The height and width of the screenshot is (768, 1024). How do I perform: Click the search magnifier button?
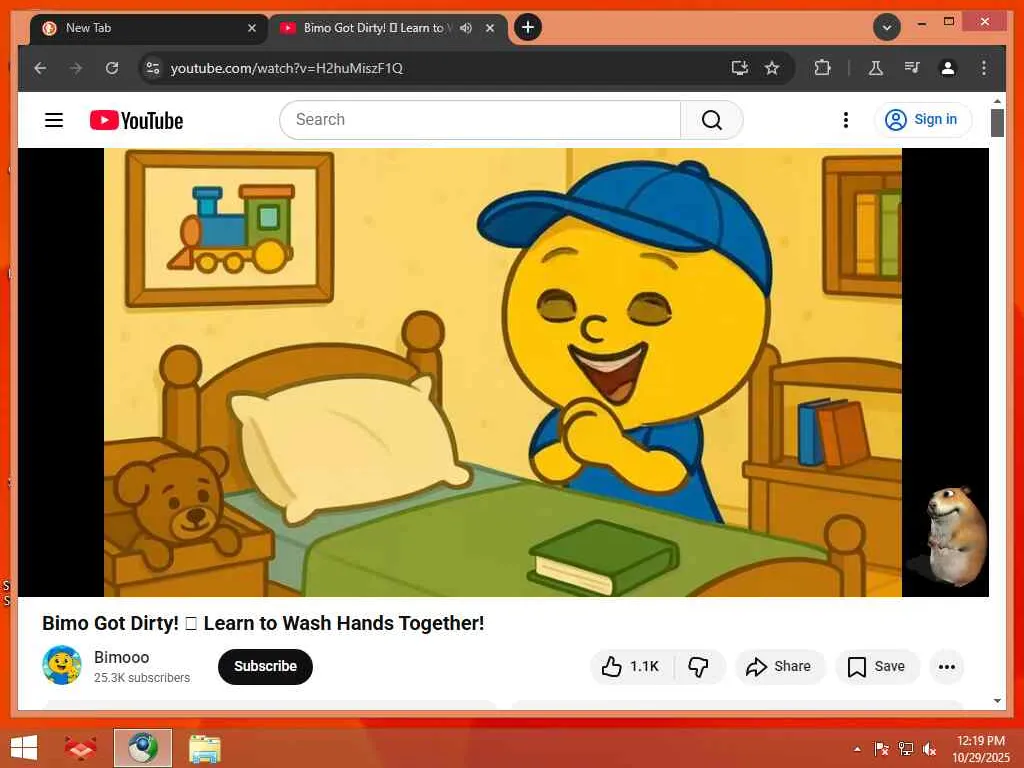coord(712,120)
